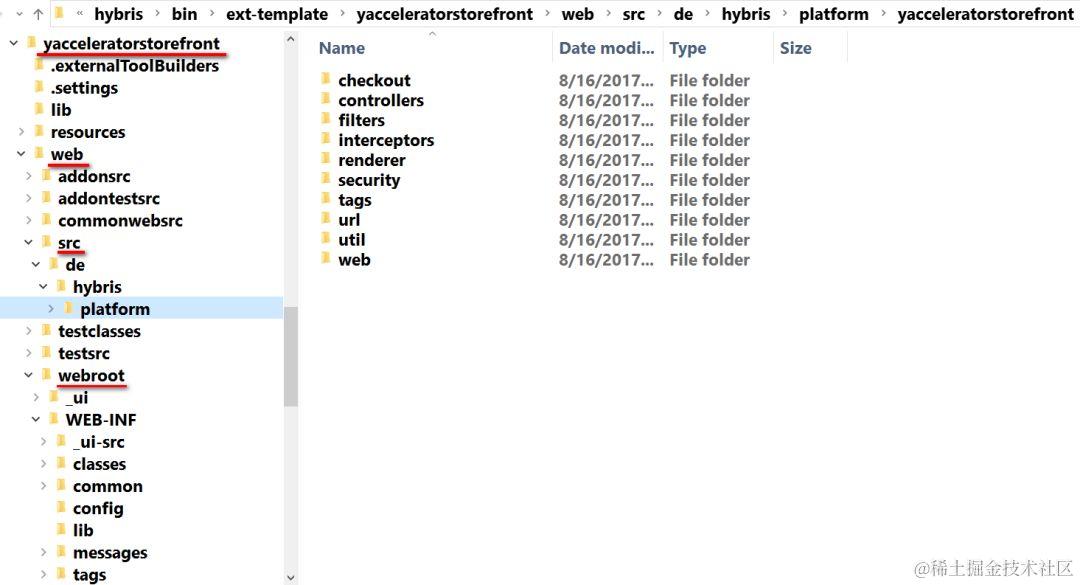The width and height of the screenshot is (1080, 585).
Task: Collapse the webroot tree node
Action: point(28,376)
